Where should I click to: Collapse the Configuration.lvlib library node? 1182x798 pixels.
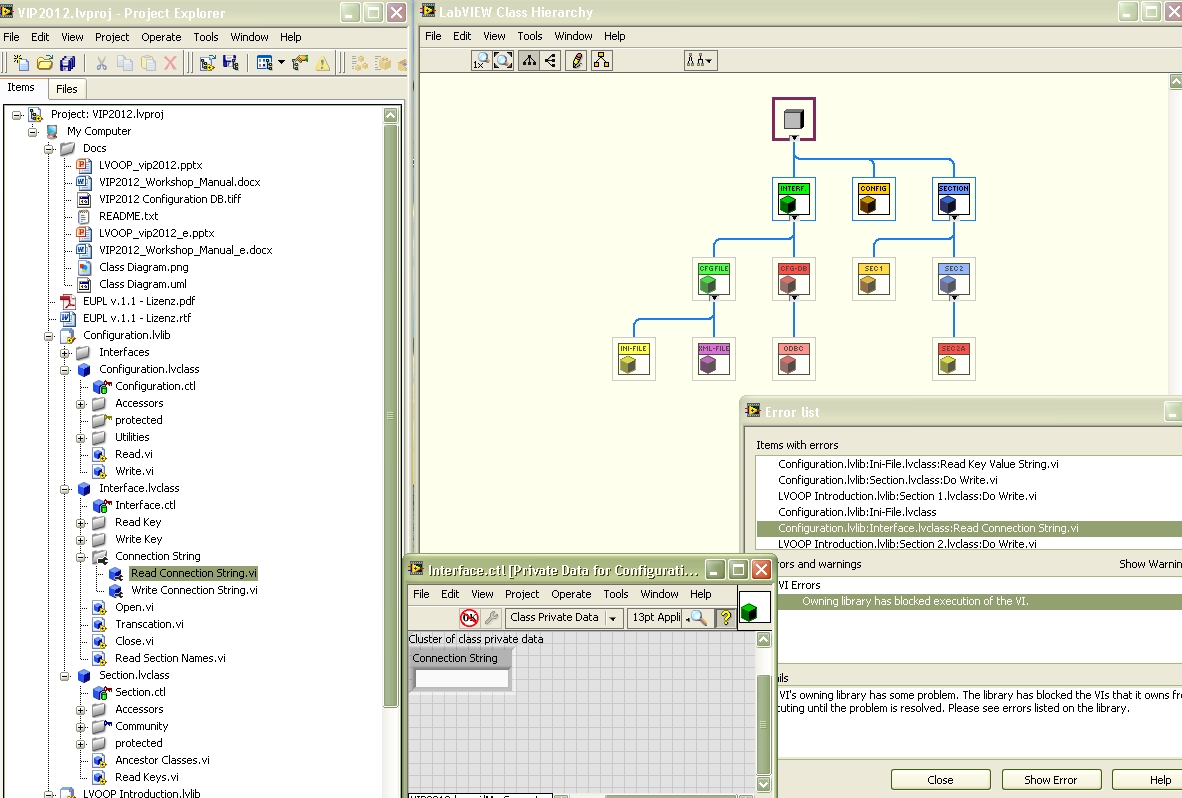click(x=49, y=335)
